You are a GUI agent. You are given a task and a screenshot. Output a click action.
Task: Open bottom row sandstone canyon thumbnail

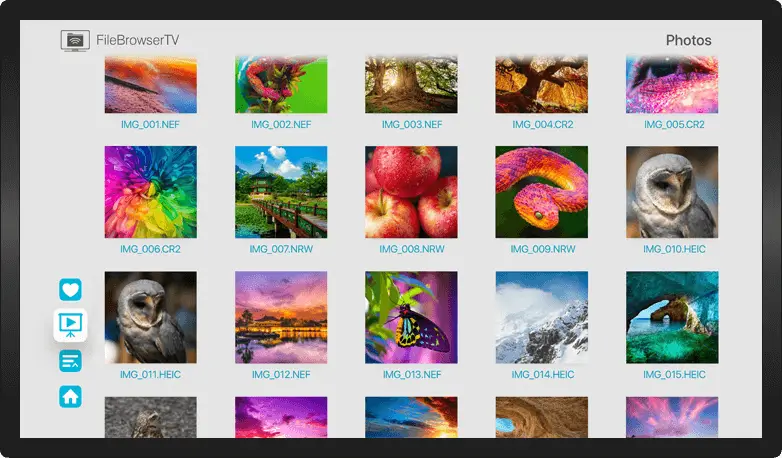point(542,418)
